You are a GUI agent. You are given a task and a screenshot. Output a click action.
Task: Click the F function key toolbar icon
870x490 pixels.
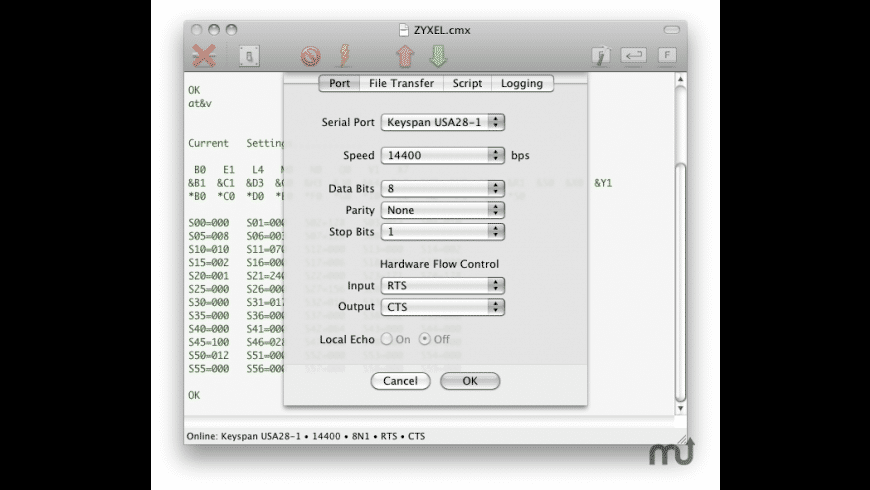[x=667, y=56]
